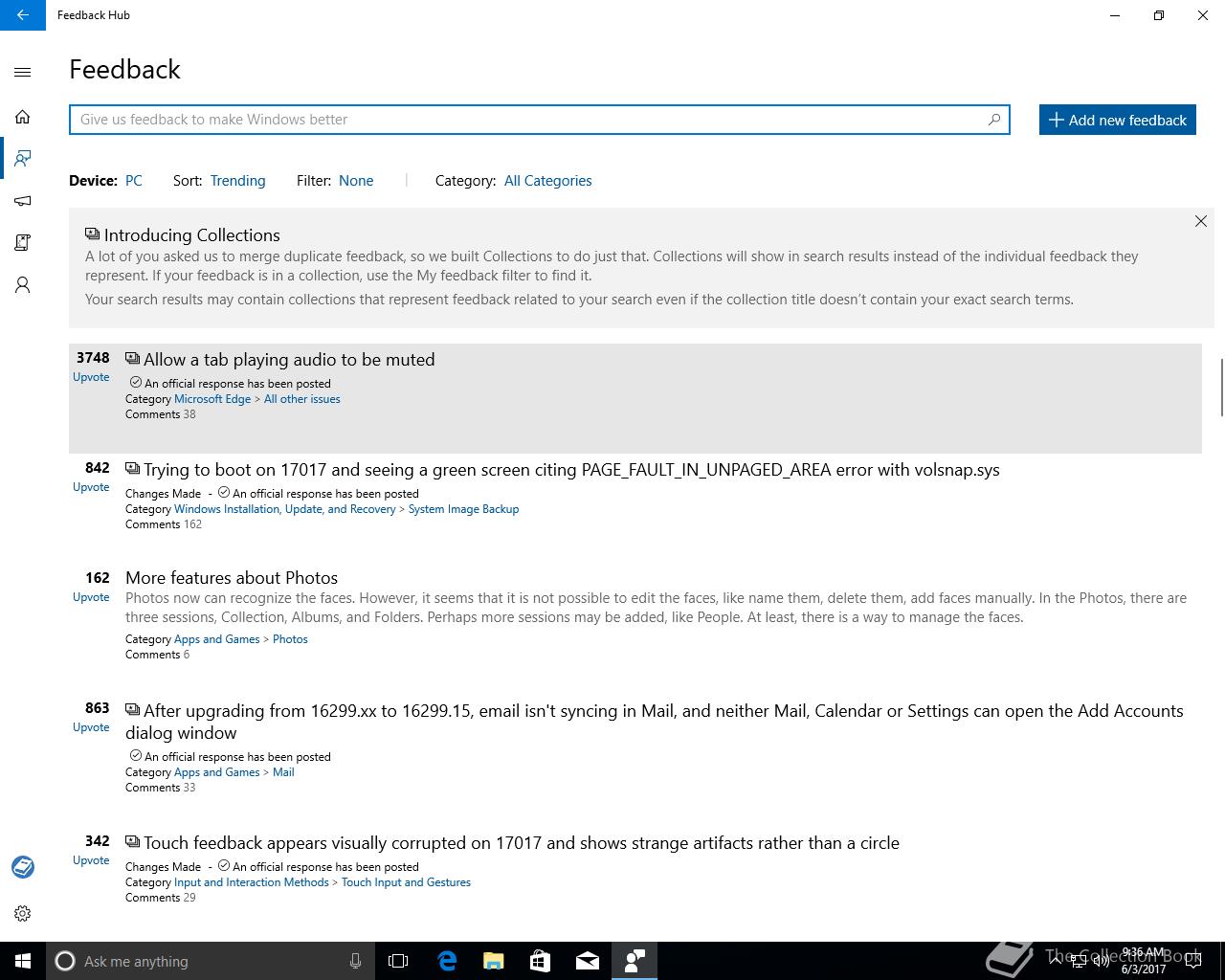Click the Introducing Collections heading icon
The width and height of the screenshot is (1225, 980).
[x=92, y=234]
